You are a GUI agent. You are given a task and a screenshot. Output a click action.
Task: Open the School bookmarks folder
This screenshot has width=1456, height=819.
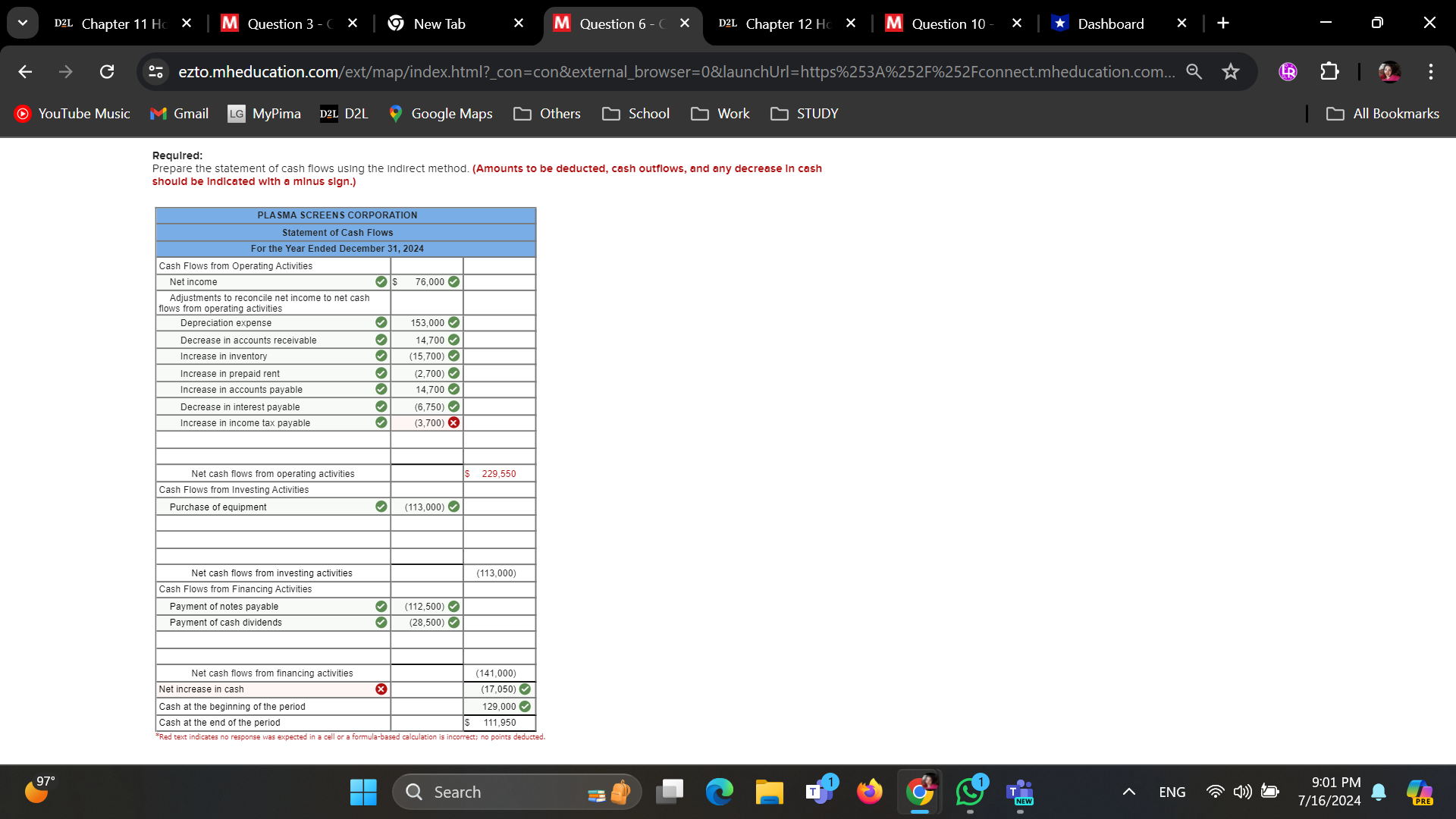click(636, 113)
